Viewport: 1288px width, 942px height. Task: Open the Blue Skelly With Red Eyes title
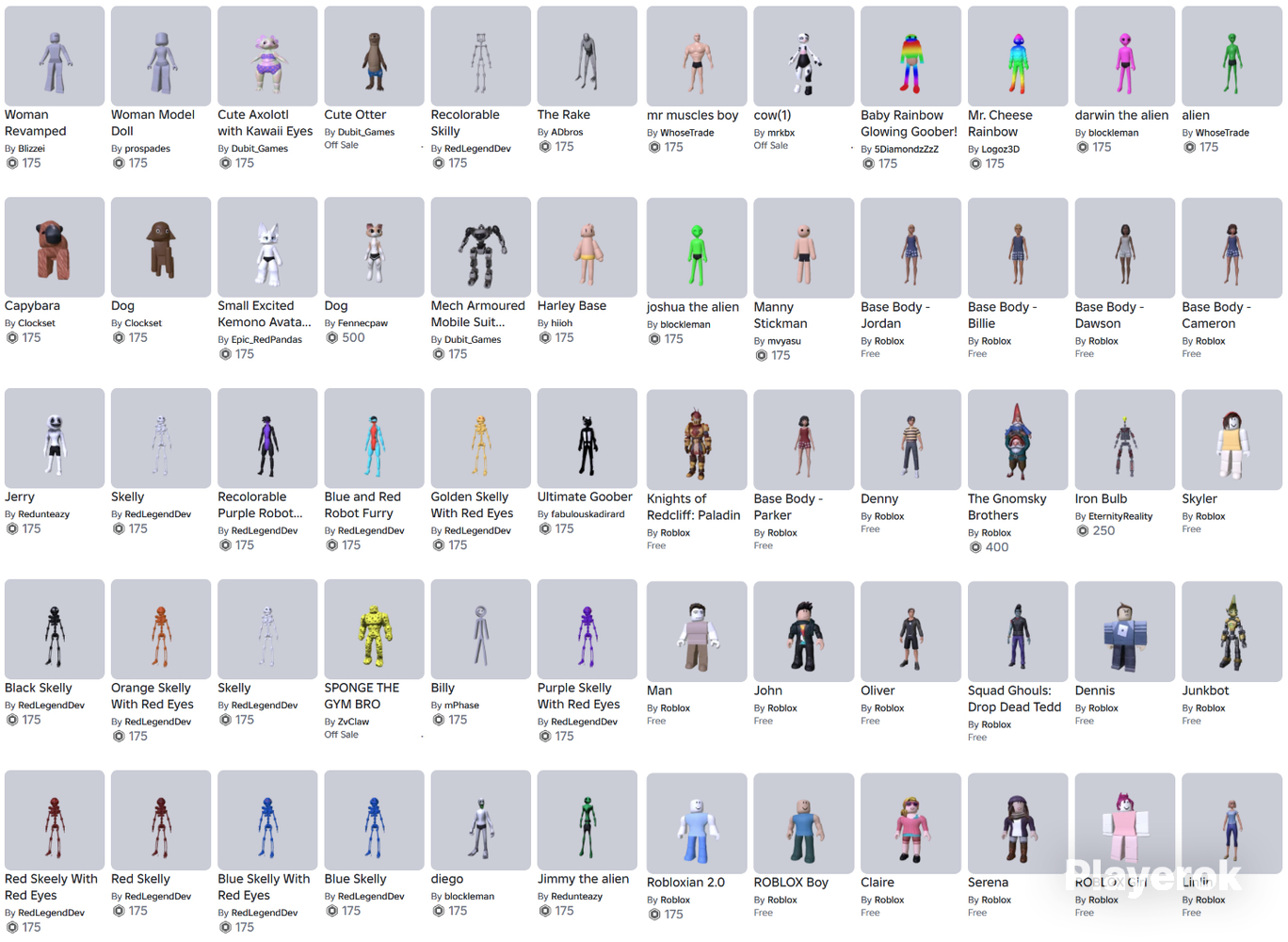pyautogui.click(x=264, y=887)
